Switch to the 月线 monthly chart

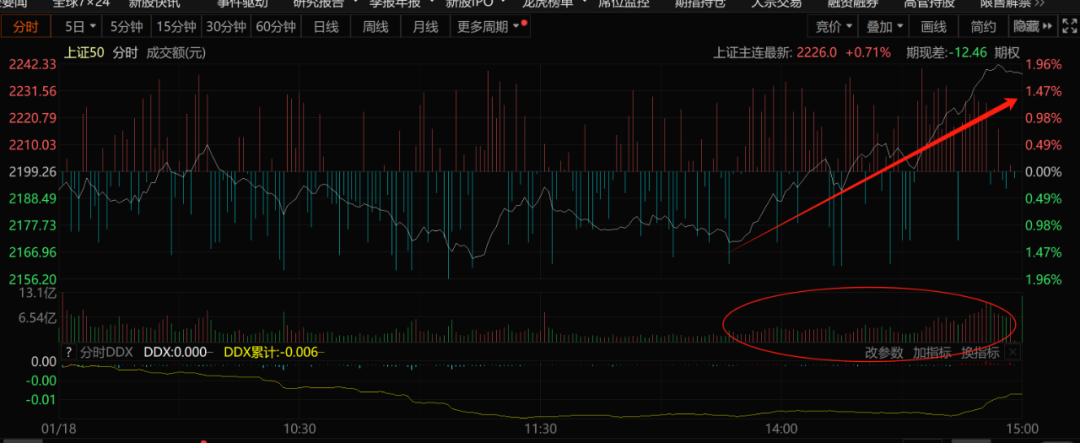[x=425, y=28]
